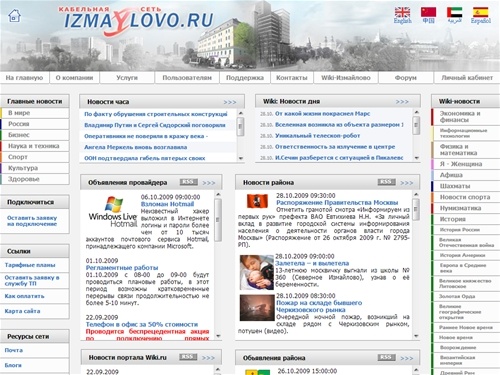
Task: Open Распоряжение Правительства Москвы headline
Action: (337, 203)
